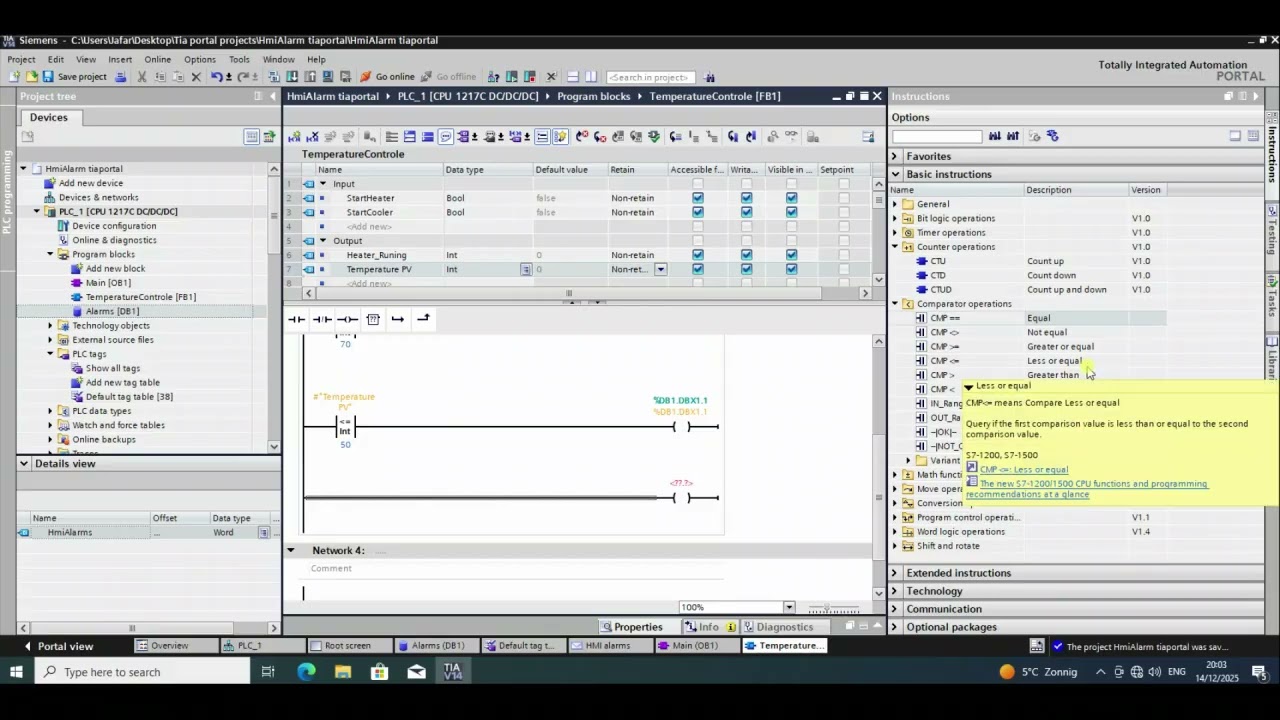The width and height of the screenshot is (1280, 720).
Task: Select the CMP == Equal instruction
Action: pos(945,318)
